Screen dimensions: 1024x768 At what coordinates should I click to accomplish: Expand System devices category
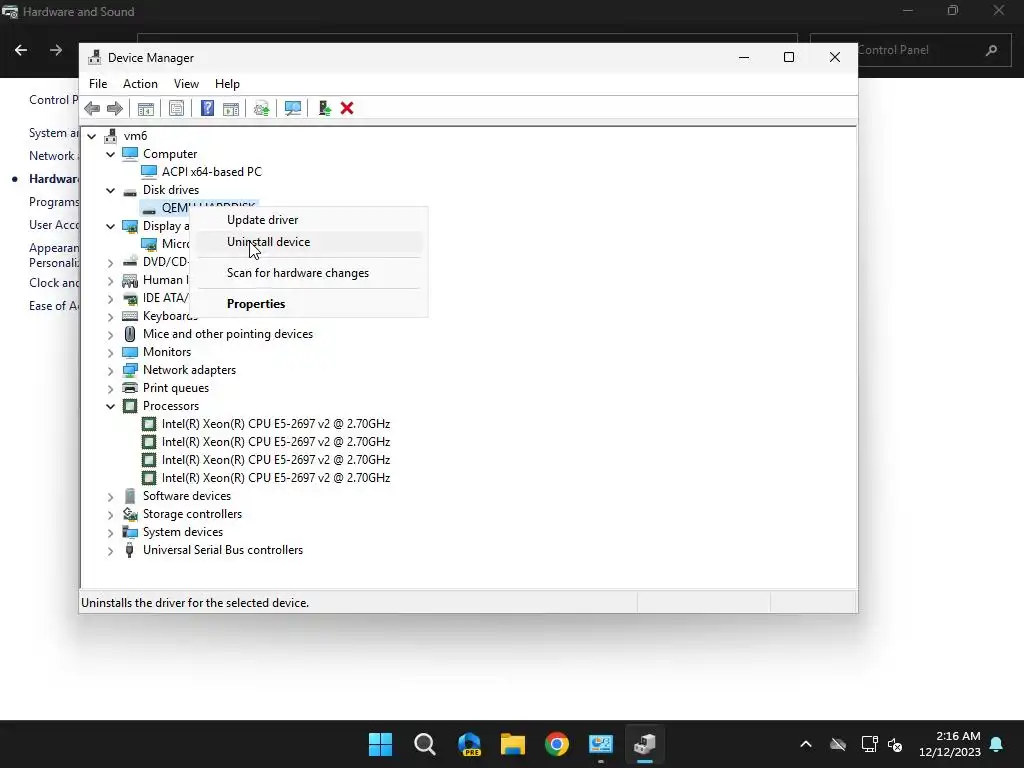[110, 532]
